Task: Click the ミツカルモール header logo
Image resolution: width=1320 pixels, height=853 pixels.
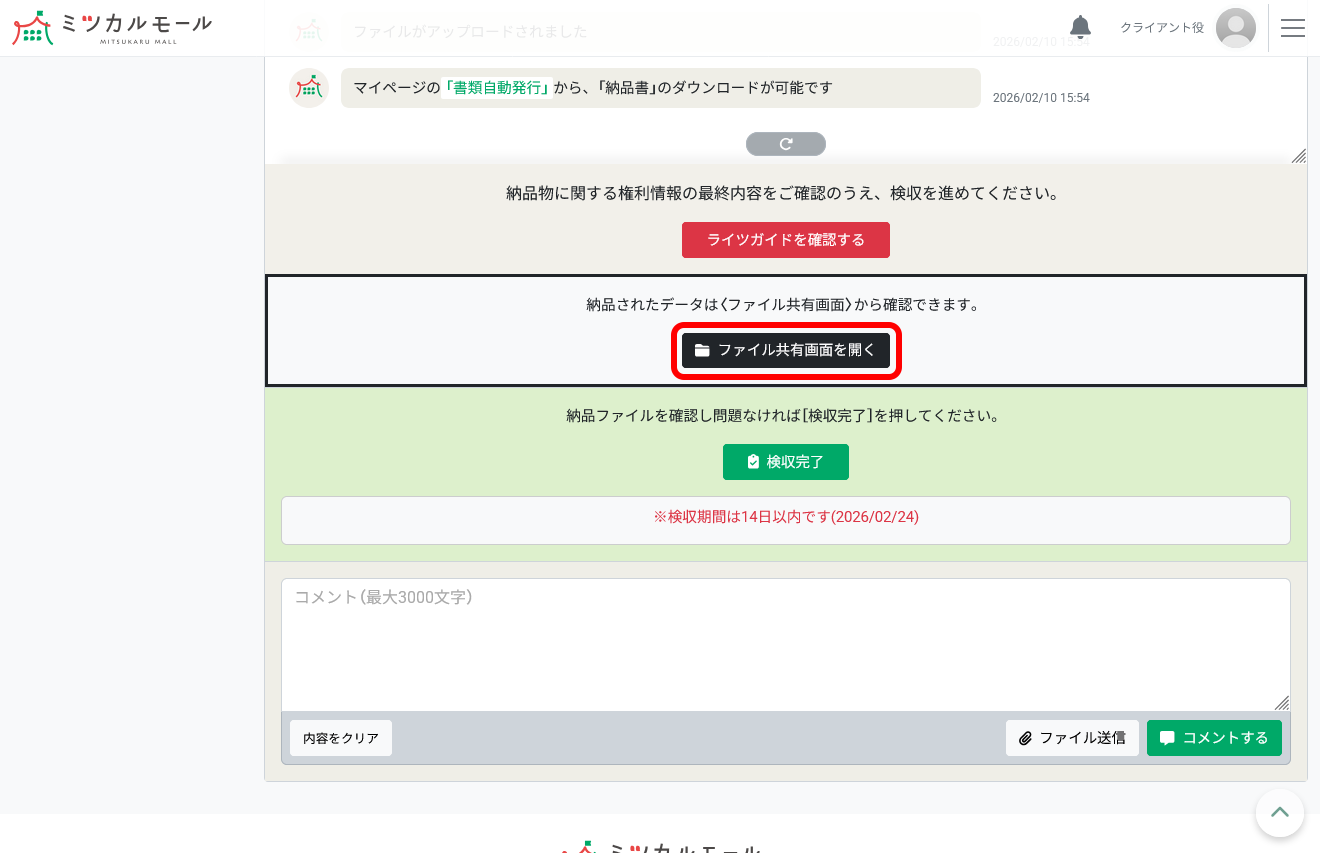Action: 111,27
